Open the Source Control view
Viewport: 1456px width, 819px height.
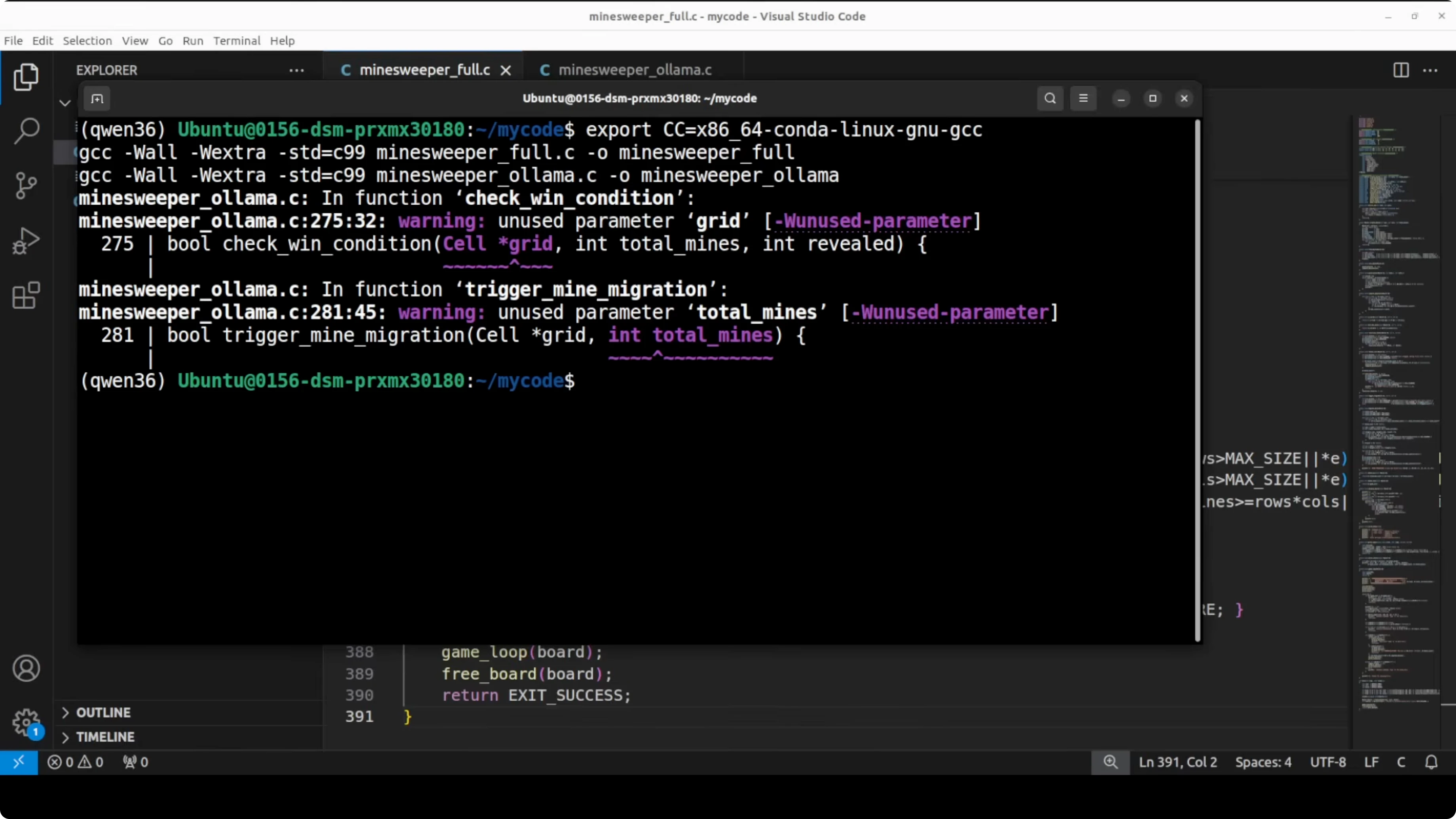(26, 186)
